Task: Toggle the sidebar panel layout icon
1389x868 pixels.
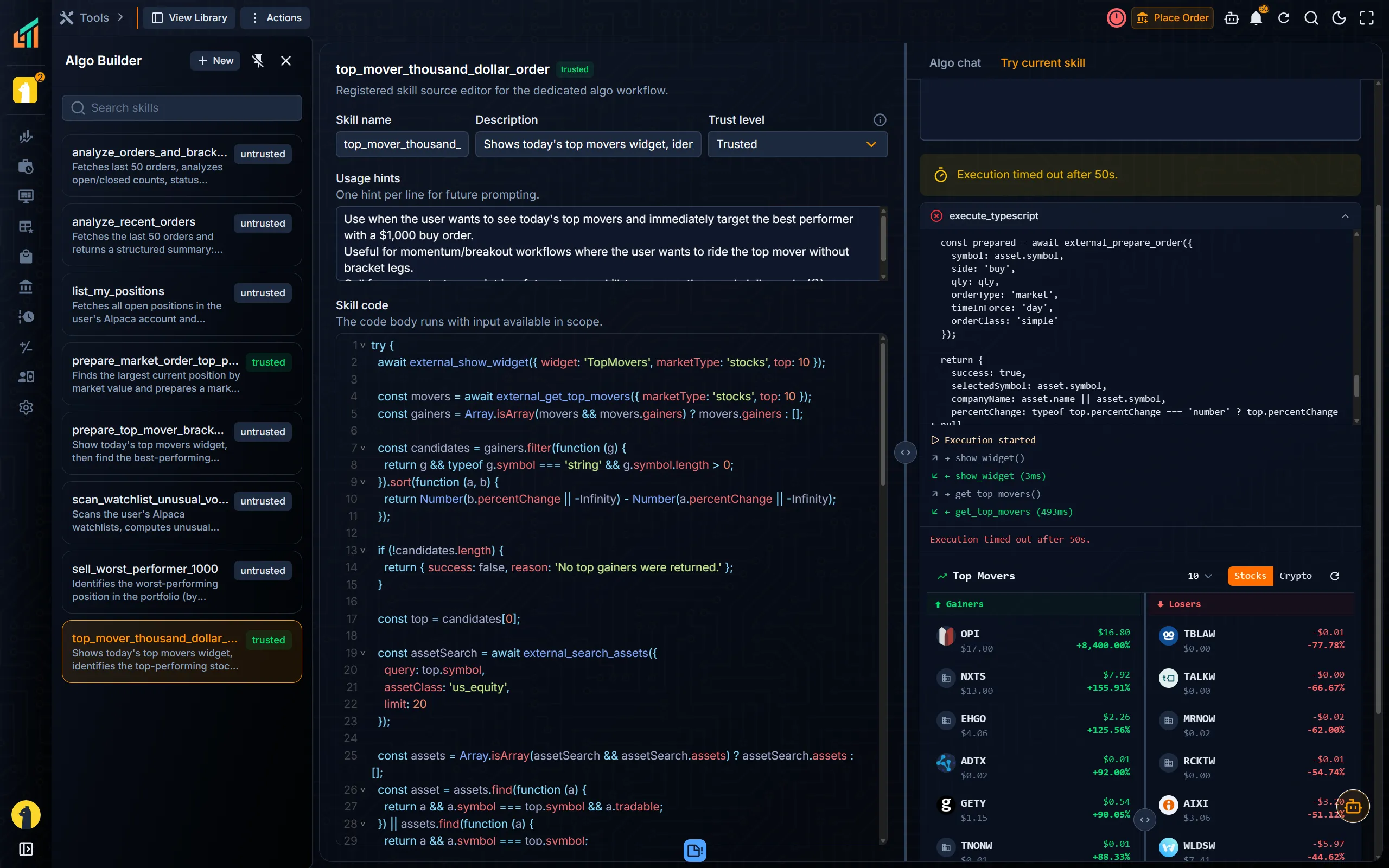Action: (26, 849)
